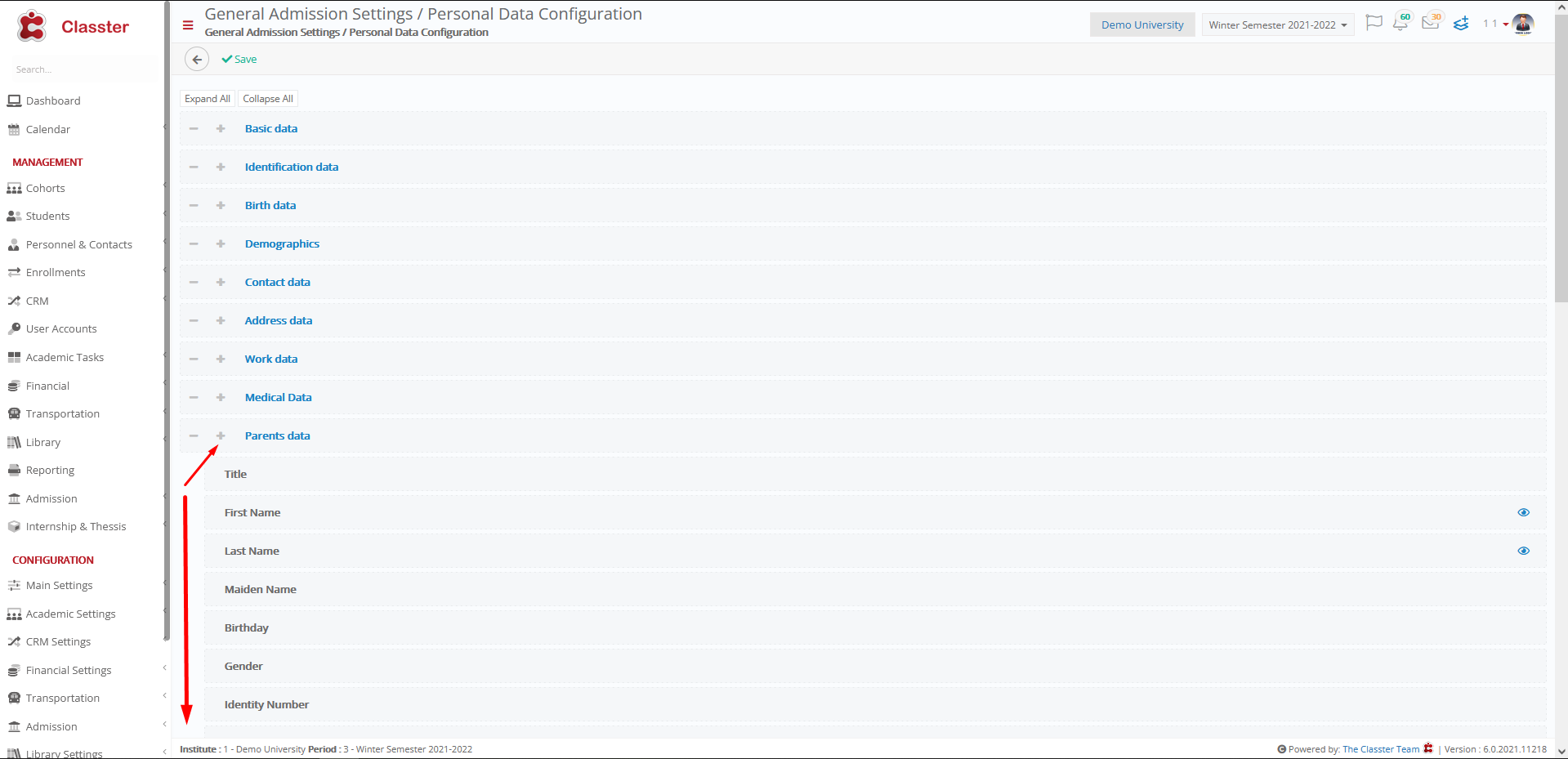The height and width of the screenshot is (759, 1568).
Task: Expand the Basic data section plus
Action: pyautogui.click(x=221, y=128)
